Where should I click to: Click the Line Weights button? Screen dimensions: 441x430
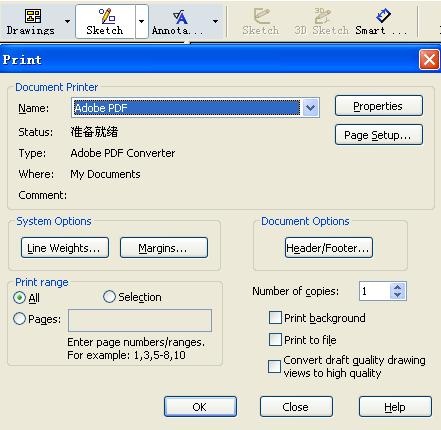tap(65, 248)
